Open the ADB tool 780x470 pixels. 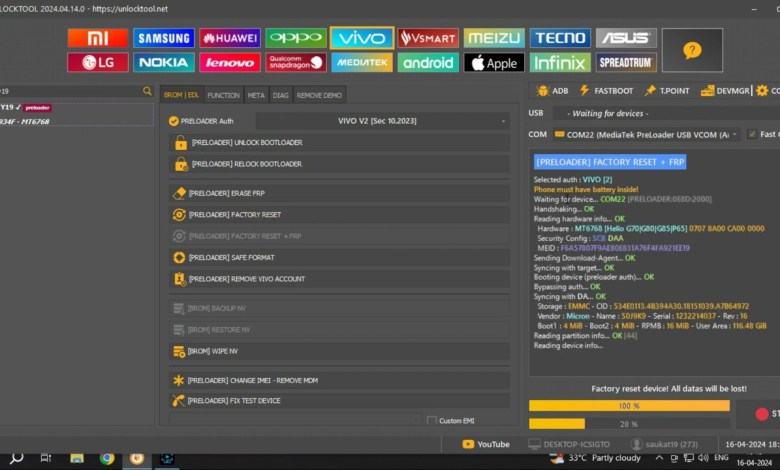pos(552,91)
